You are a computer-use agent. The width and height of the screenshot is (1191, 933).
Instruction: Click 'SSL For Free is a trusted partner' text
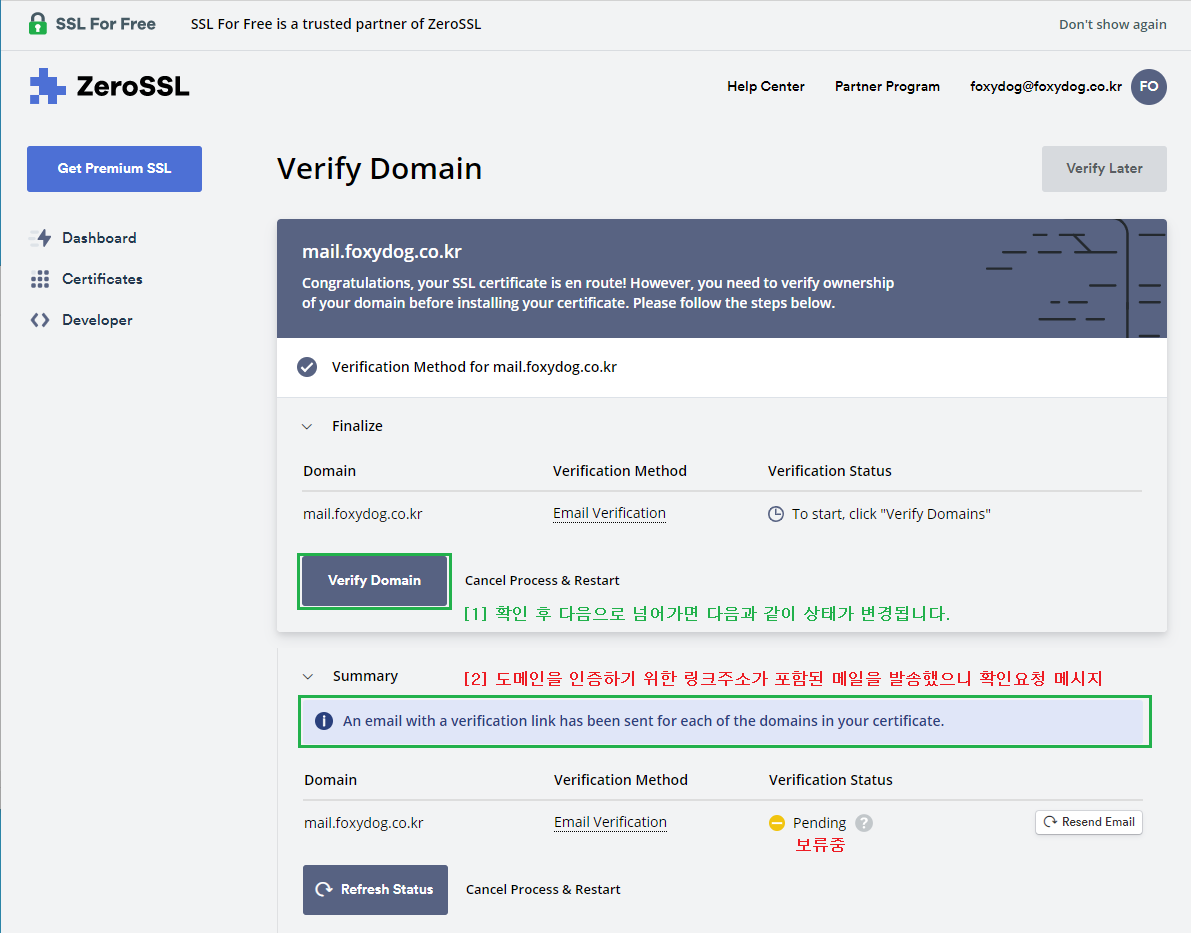pyautogui.click(x=336, y=24)
